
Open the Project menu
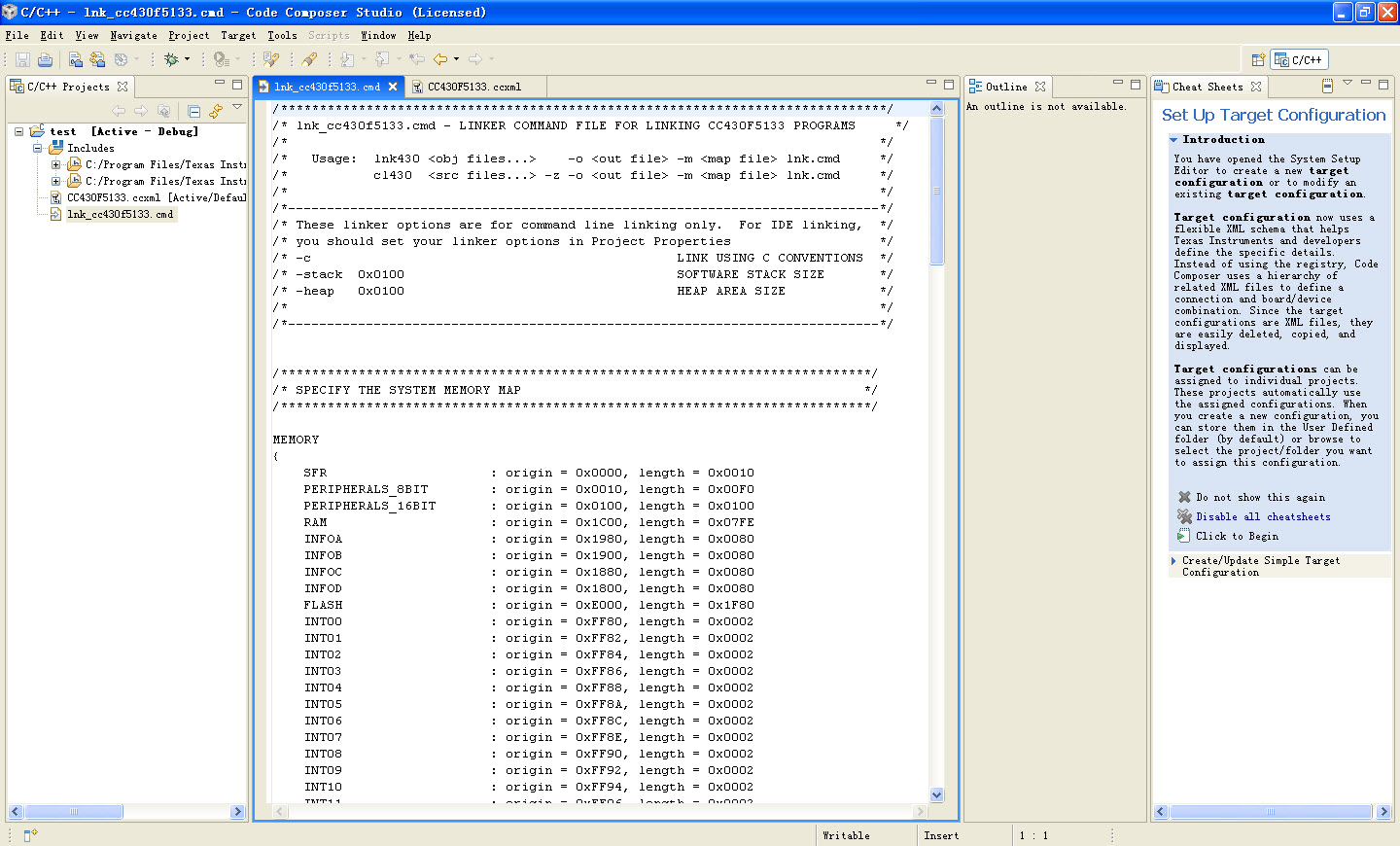[x=189, y=35]
